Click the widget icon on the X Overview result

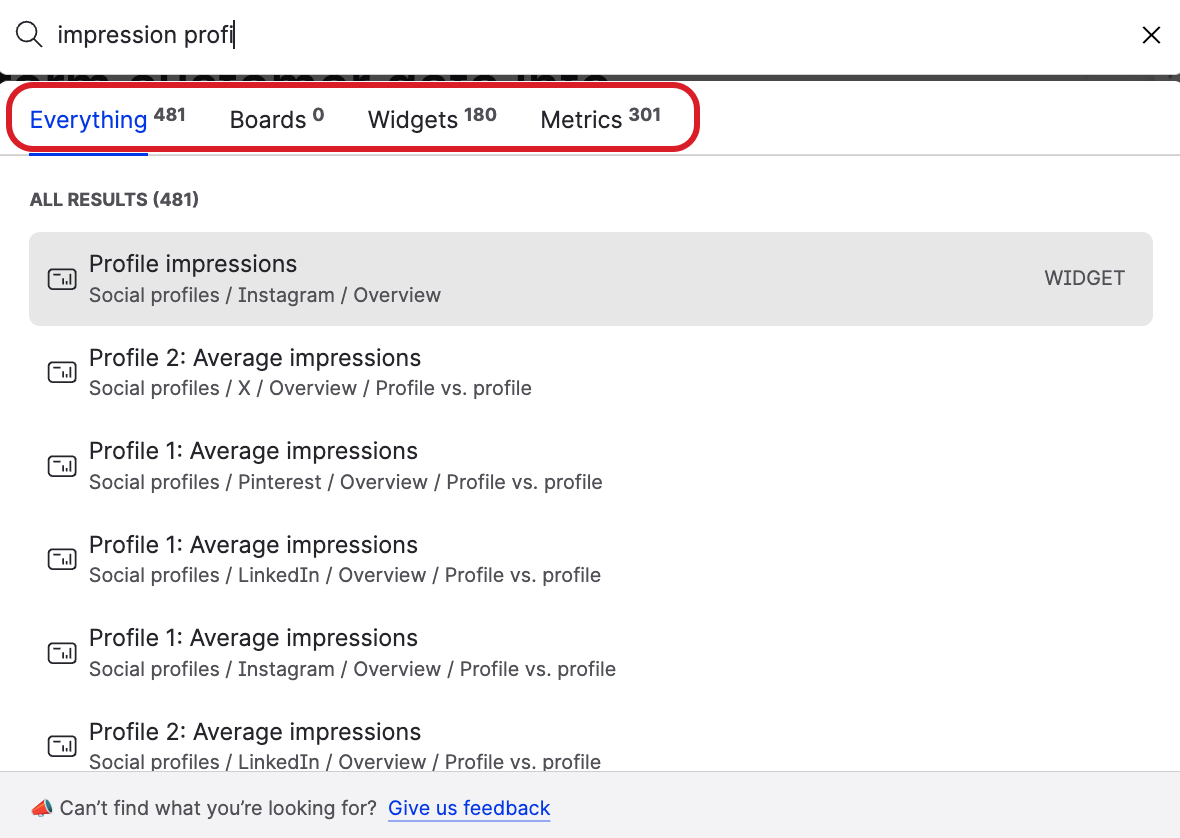tap(61, 371)
